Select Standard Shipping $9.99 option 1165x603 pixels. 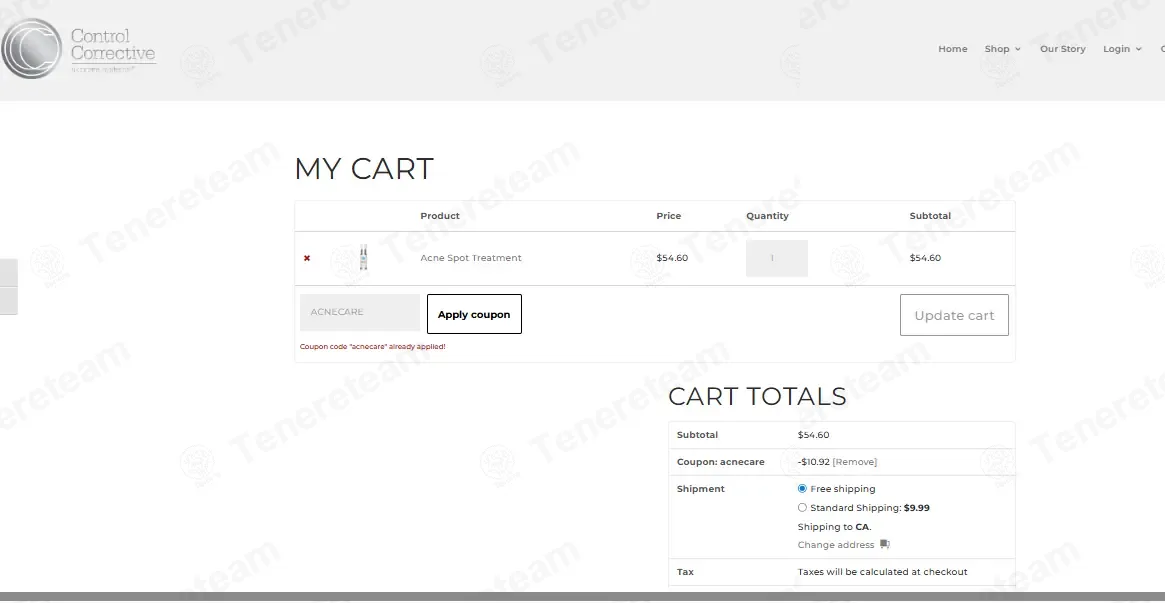[802, 508]
